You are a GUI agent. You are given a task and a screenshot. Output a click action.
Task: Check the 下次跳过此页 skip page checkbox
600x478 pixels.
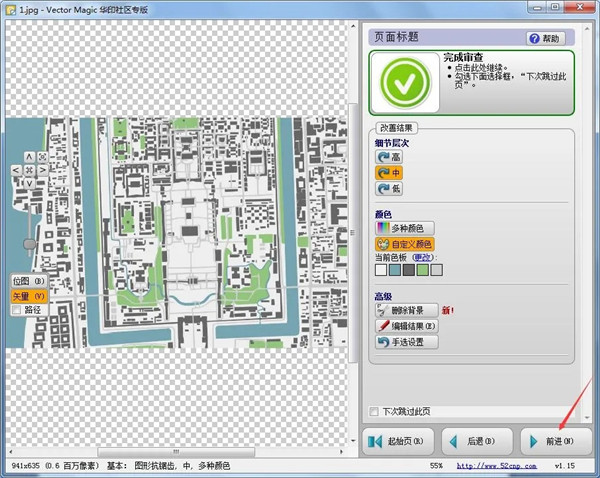[x=374, y=411]
